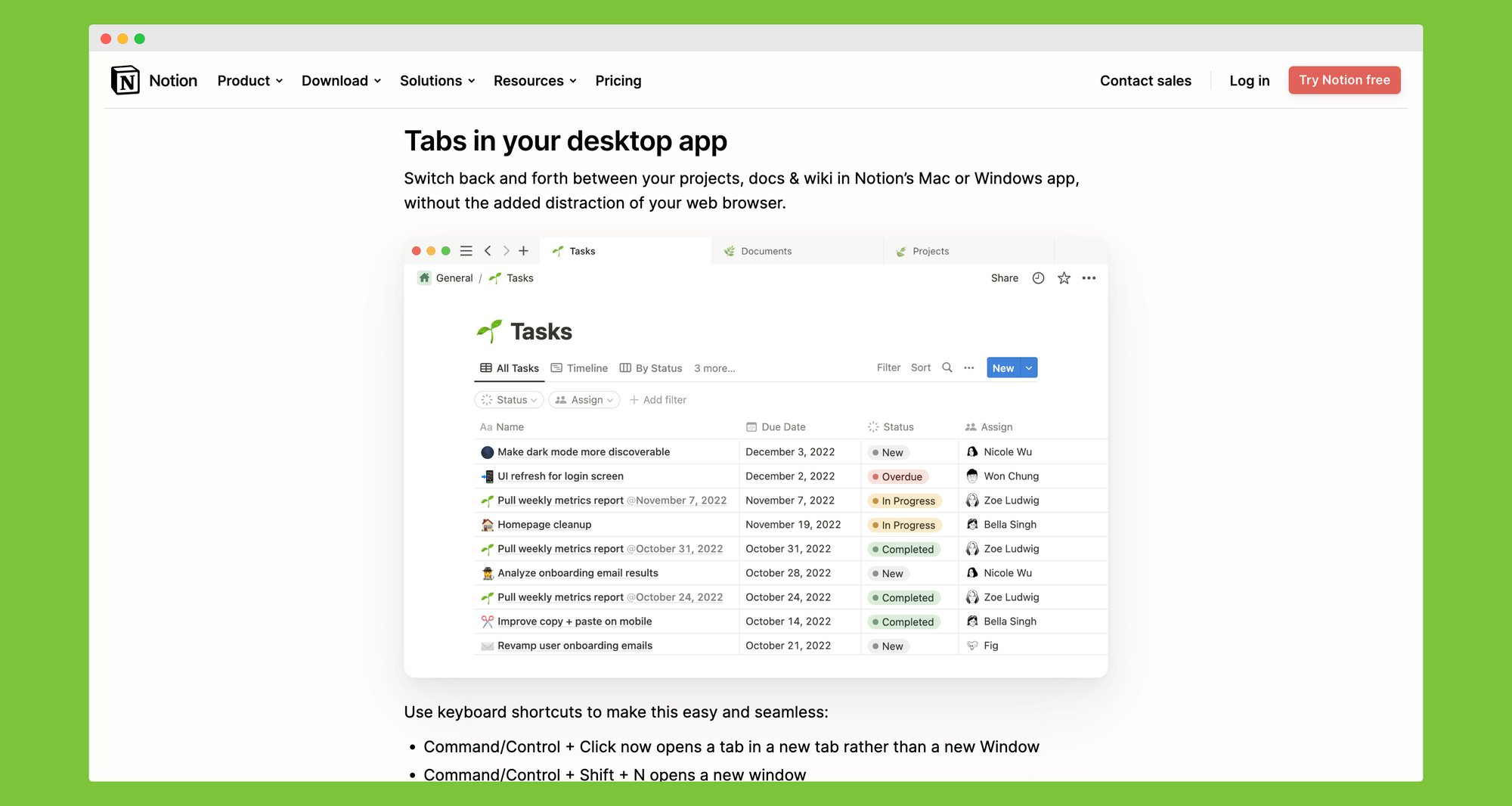Click the Try Notion free button
The image size is (1512, 806).
(1344, 80)
